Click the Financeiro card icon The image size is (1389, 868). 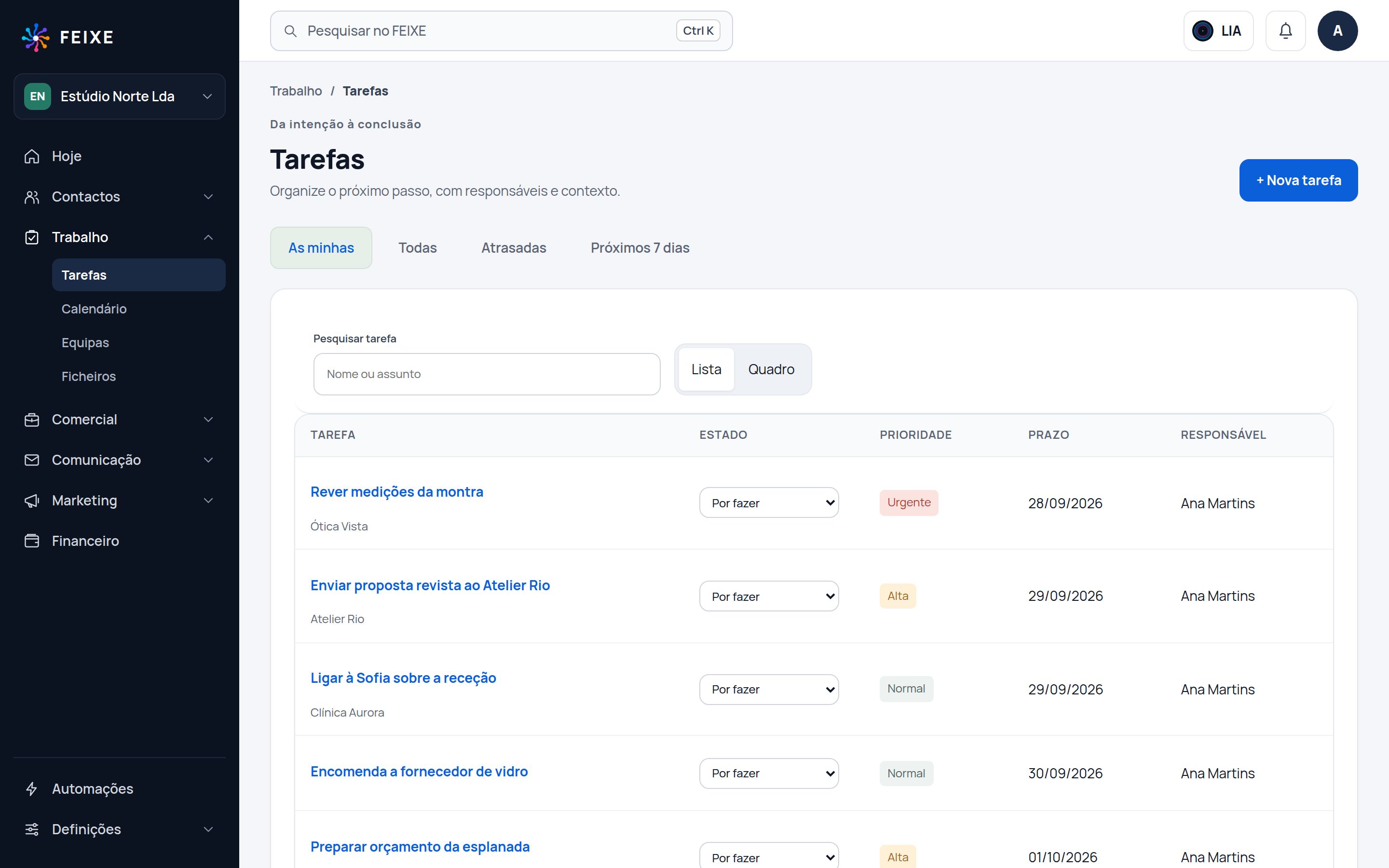32,541
